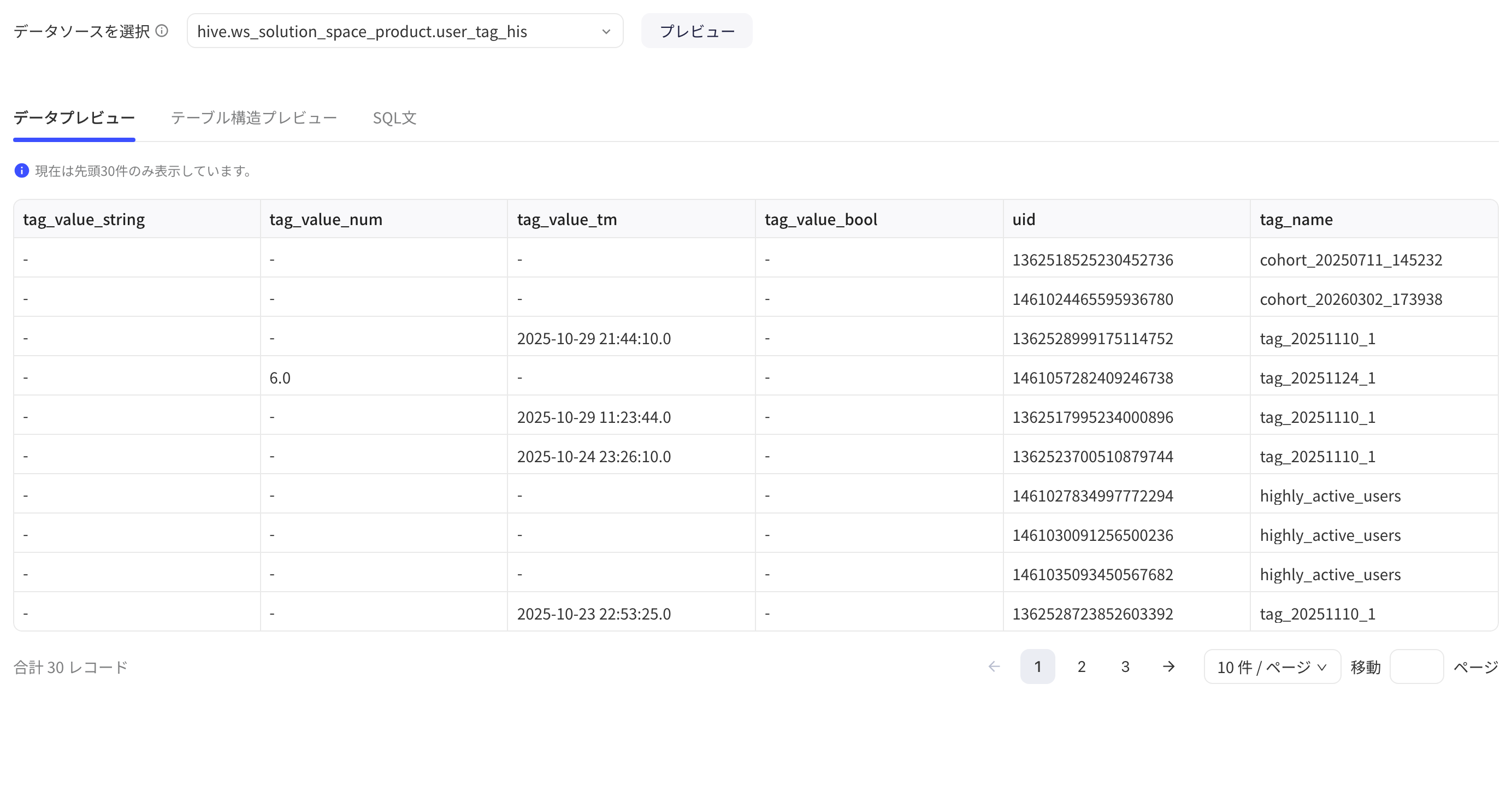Click the 移動 page number input field
The height and width of the screenshot is (802, 1512).
coord(1417,667)
